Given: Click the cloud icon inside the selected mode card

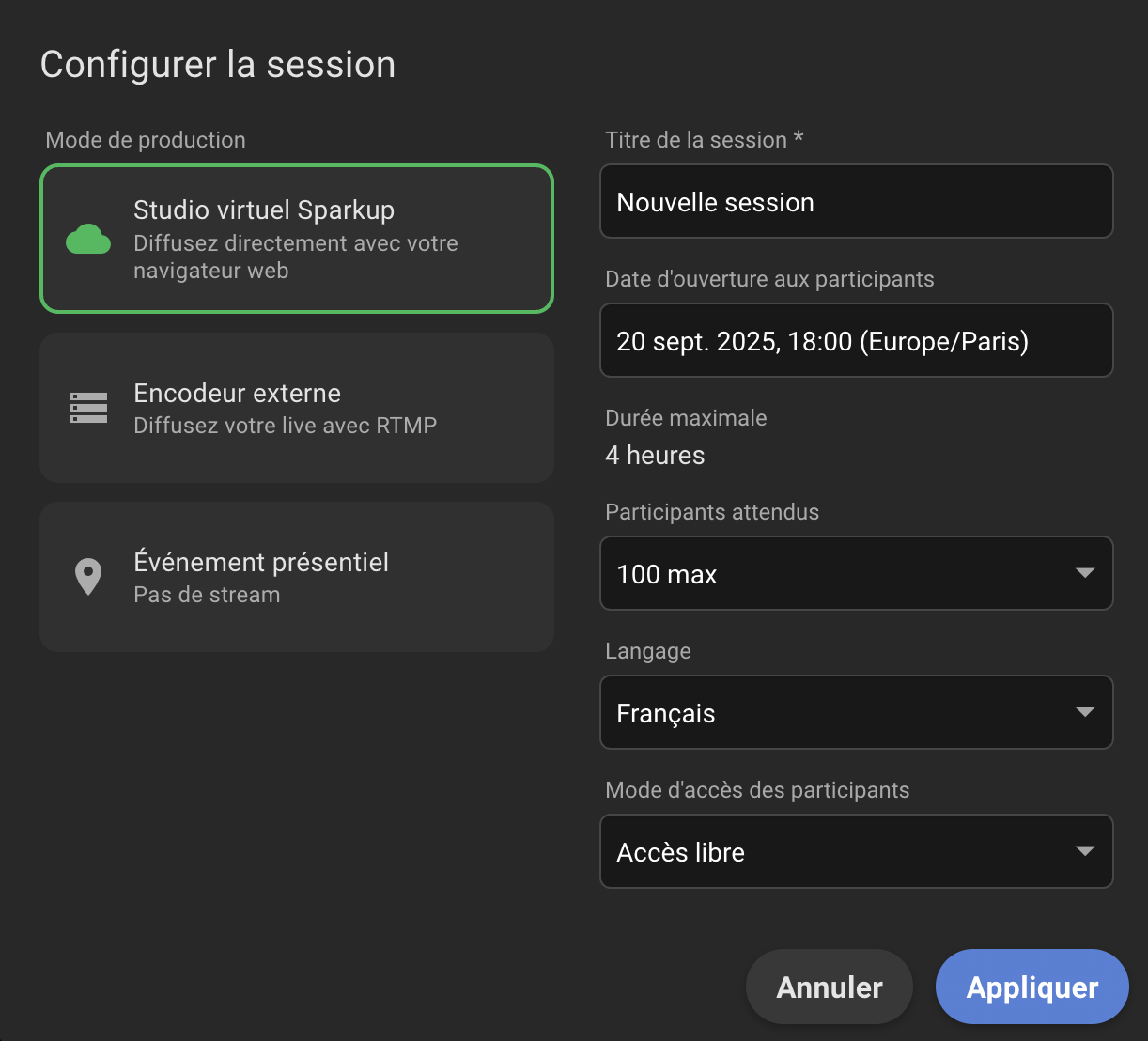Looking at the screenshot, I should click(87, 239).
